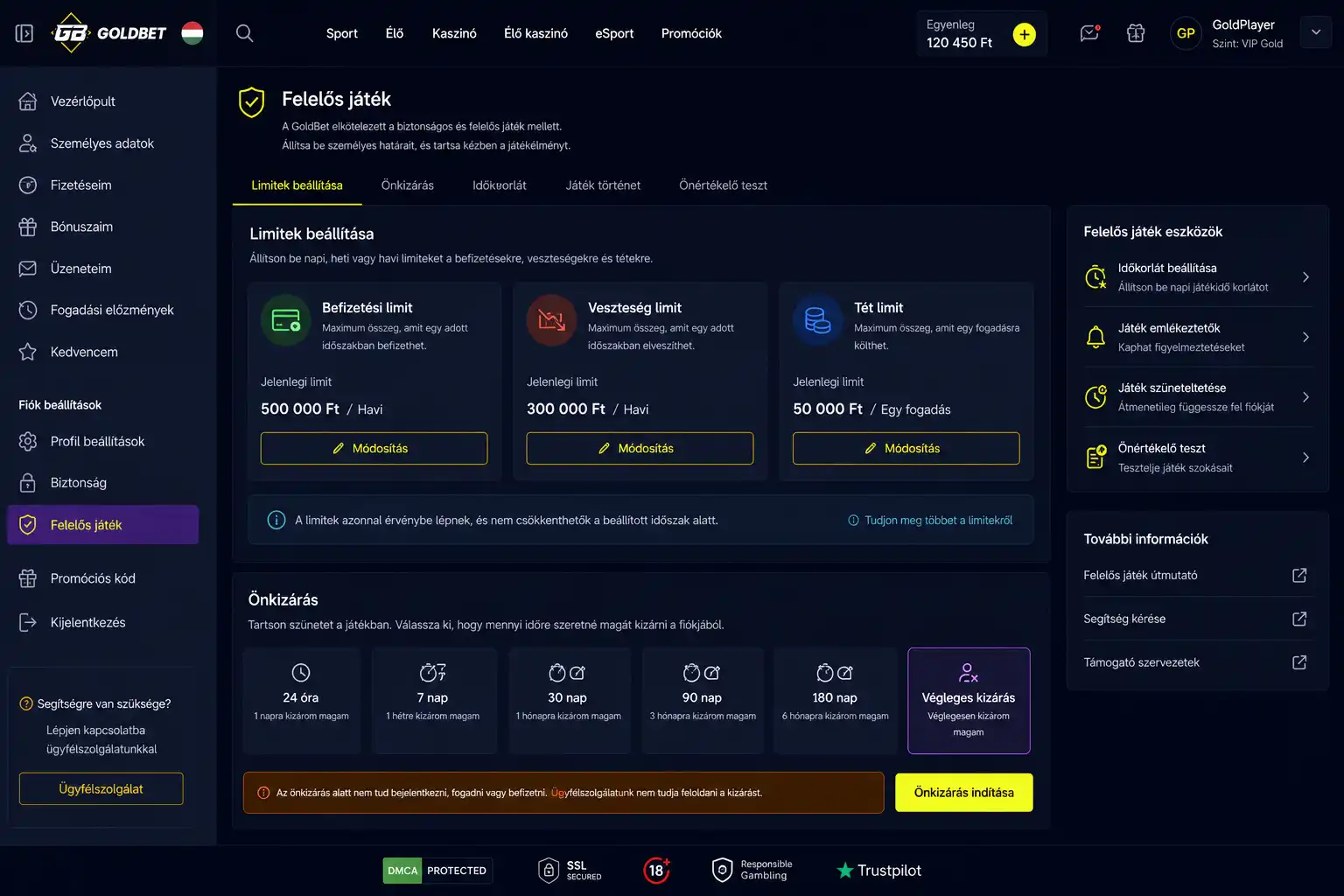The image size is (1344, 896).
Task: Open Profil beállítások
Action: coord(103,441)
